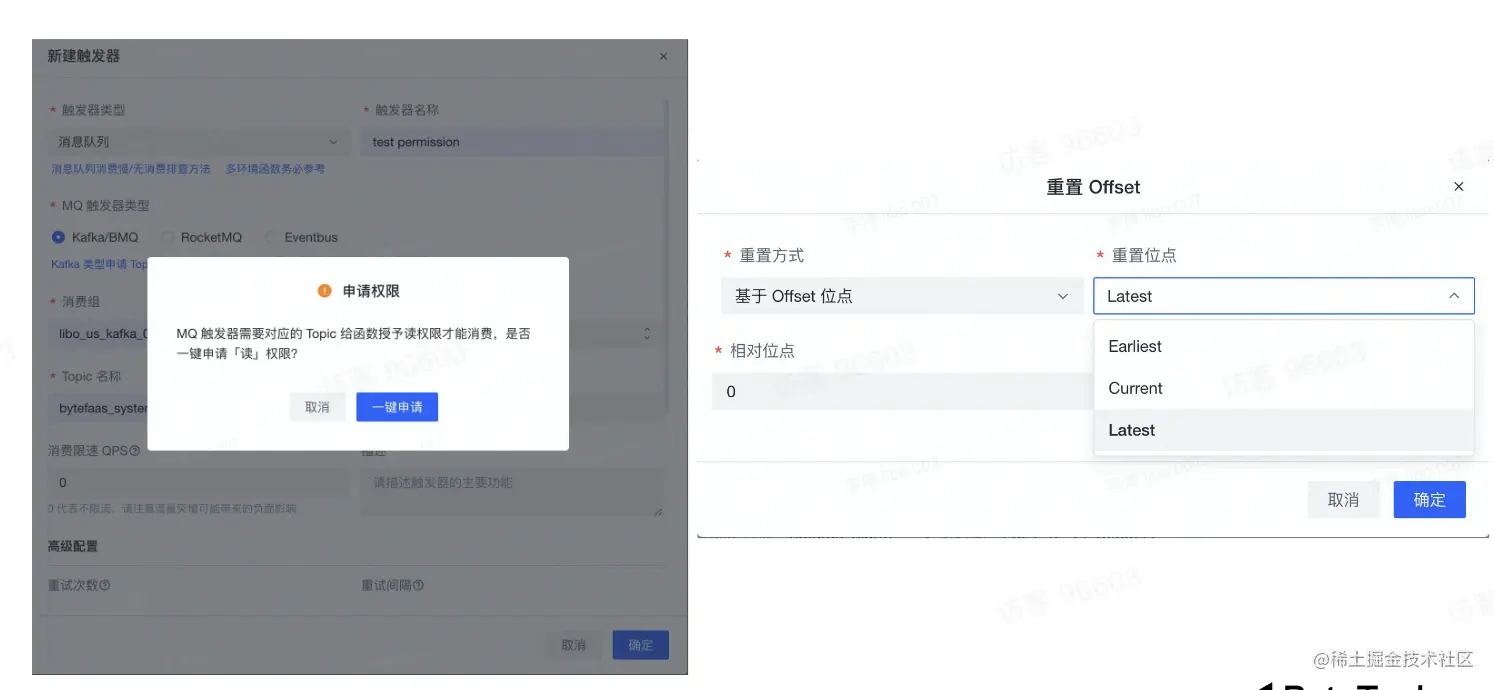Open the 重置方式 dropdown showing 基于 Offset 位点
This screenshot has height=690, width=1494.
(x=902, y=296)
